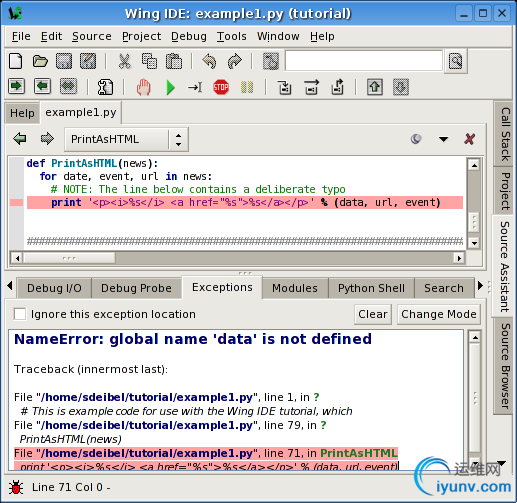Click the Step Into debug icon
Image resolution: width=517 pixels, height=503 pixels.
click(x=285, y=87)
